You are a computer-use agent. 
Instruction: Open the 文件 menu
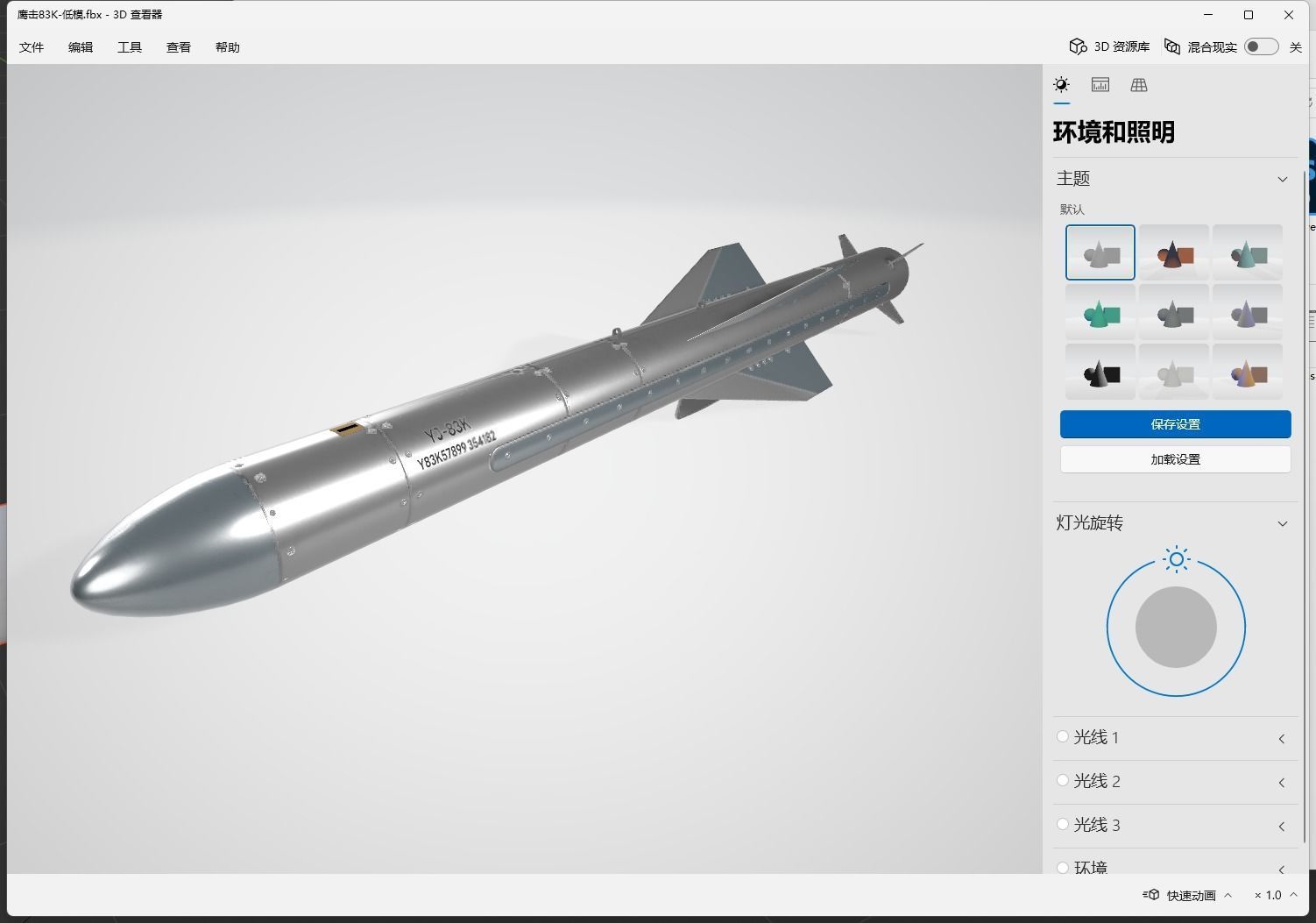pos(31,46)
